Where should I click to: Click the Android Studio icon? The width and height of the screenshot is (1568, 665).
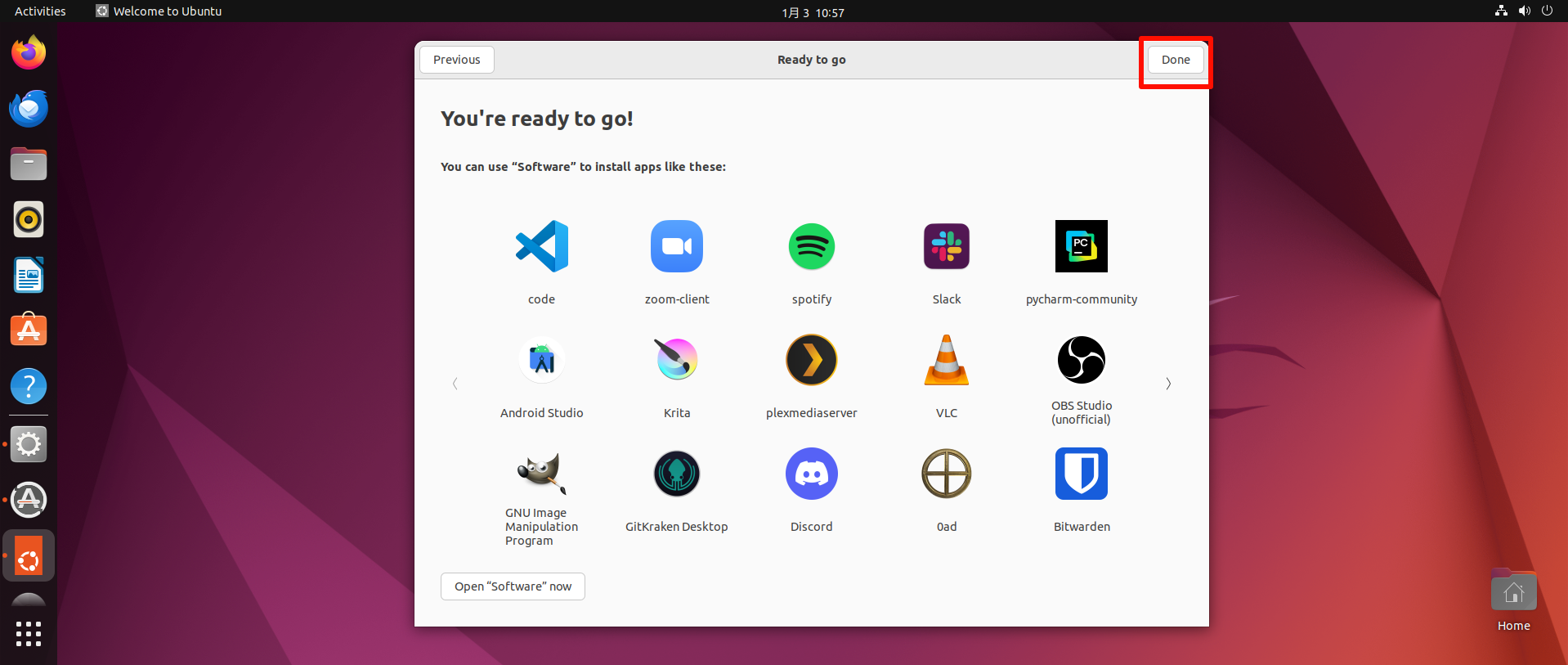click(x=542, y=360)
